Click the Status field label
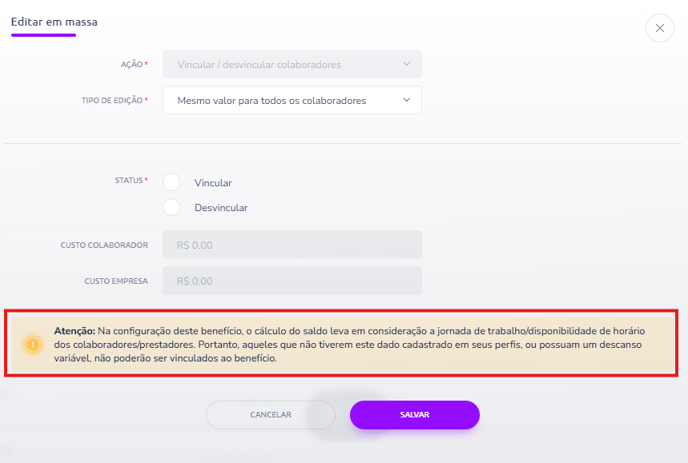The height and width of the screenshot is (463, 688). [x=129, y=180]
